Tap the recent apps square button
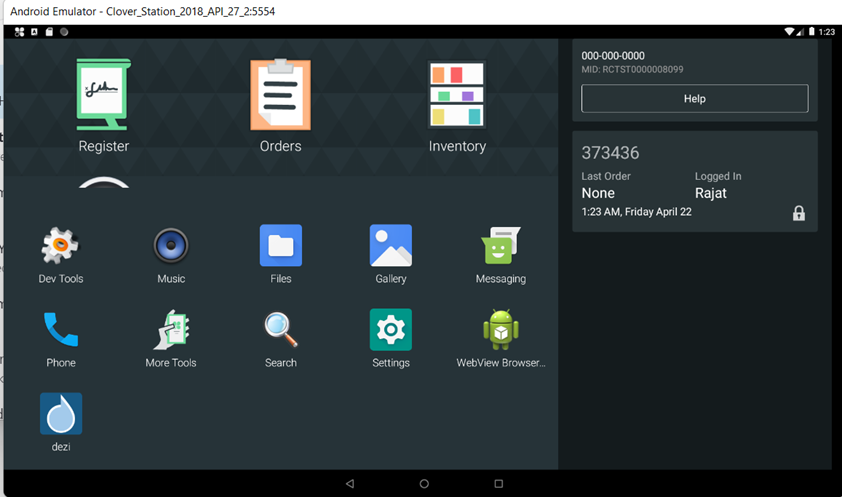842x497 pixels. [x=498, y=484]
